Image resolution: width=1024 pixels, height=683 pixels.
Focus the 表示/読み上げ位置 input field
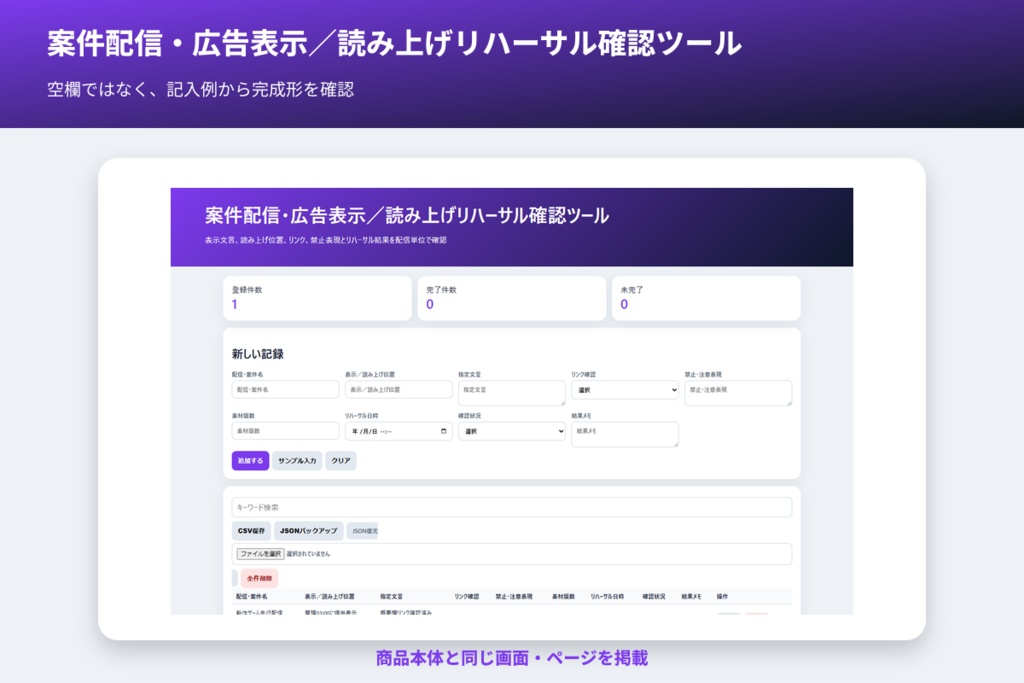click(398, 390)
